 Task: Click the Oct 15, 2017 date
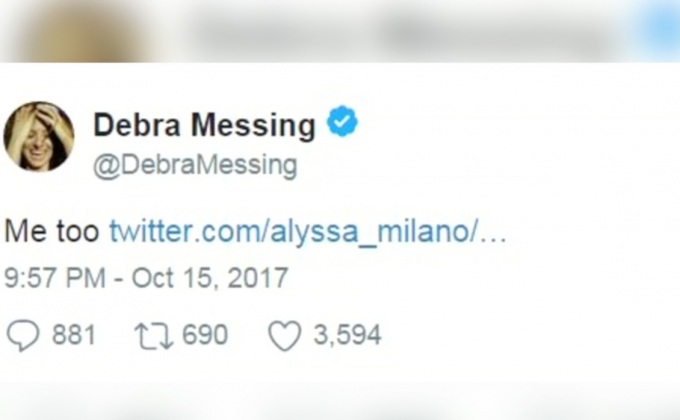(210, 278)
